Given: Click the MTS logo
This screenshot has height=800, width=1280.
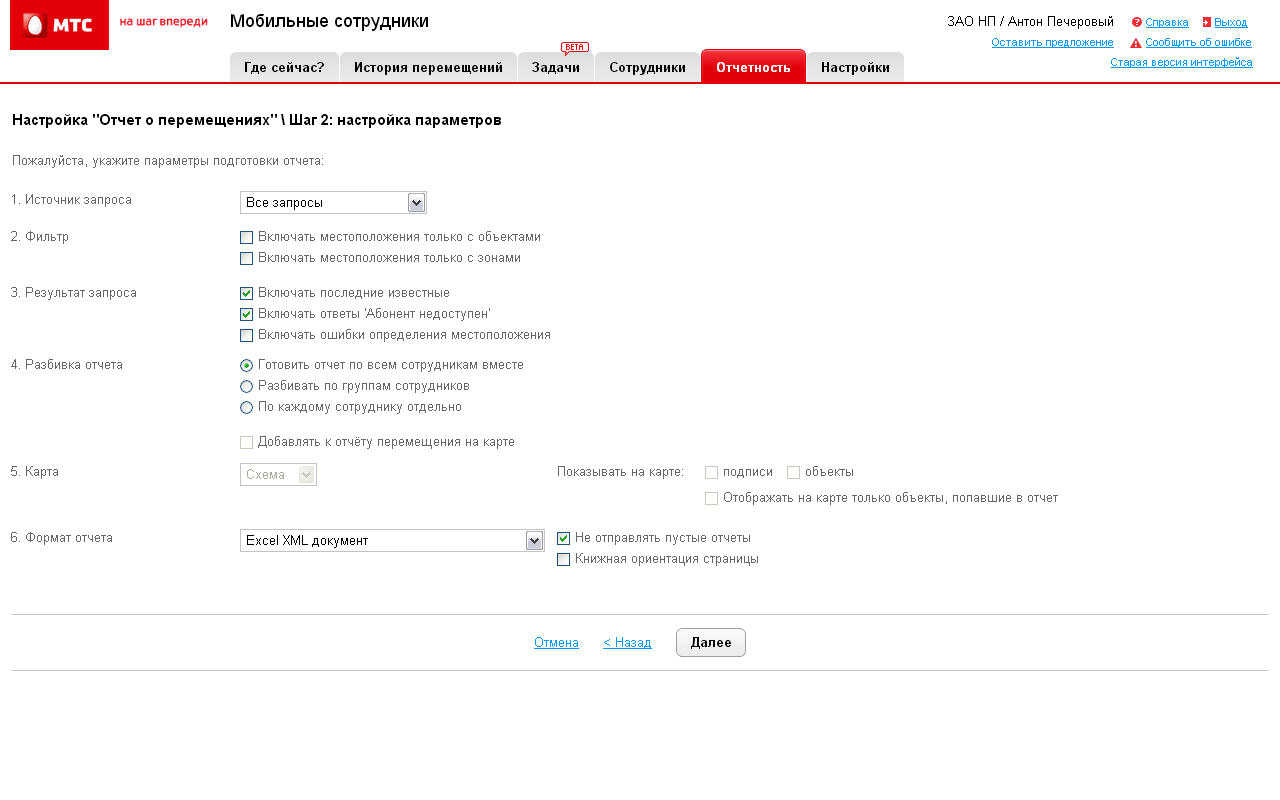Looking at the screenshot, I should [59, 25].
